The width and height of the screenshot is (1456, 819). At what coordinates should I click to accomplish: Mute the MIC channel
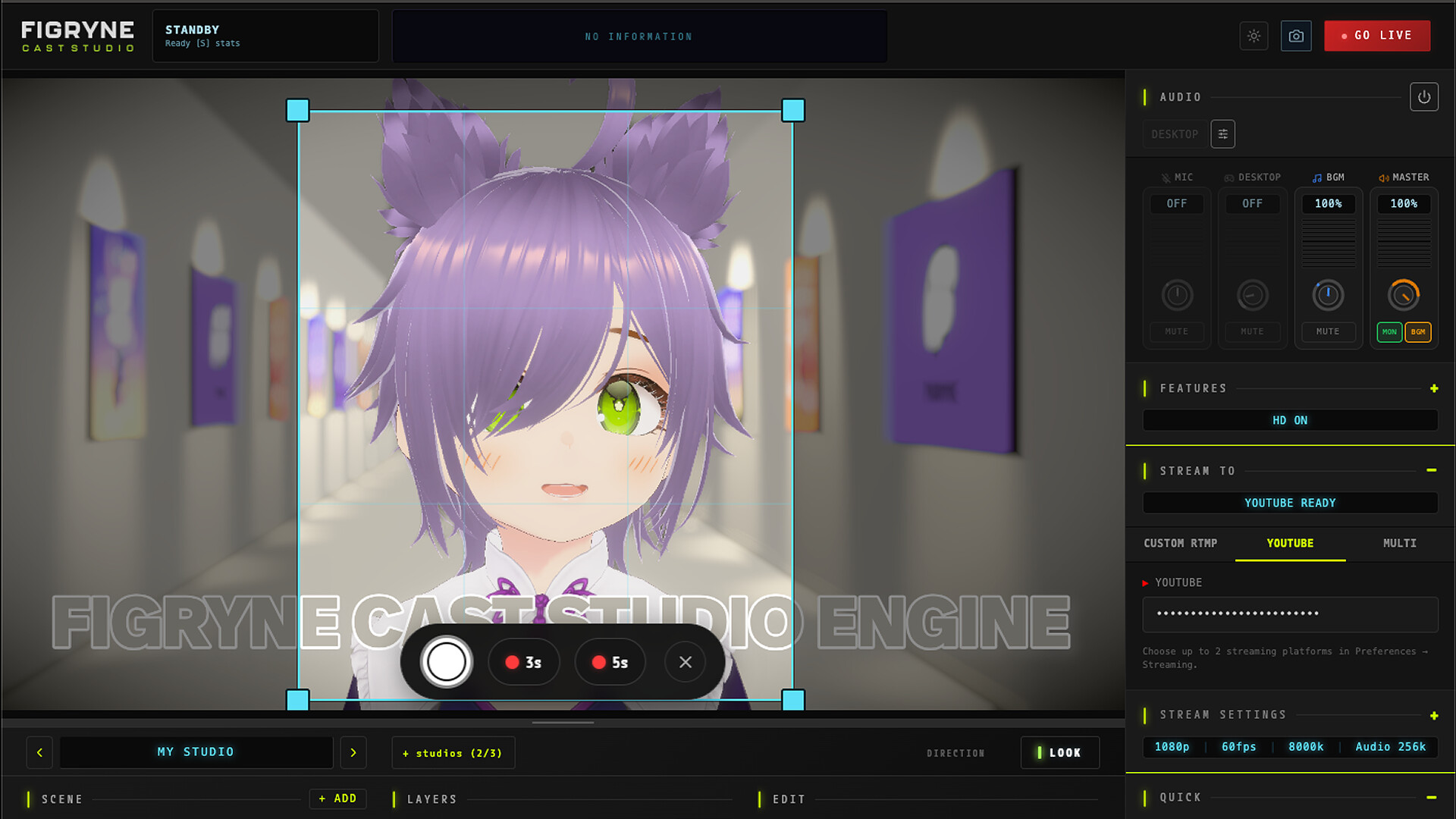point(1176,331)
